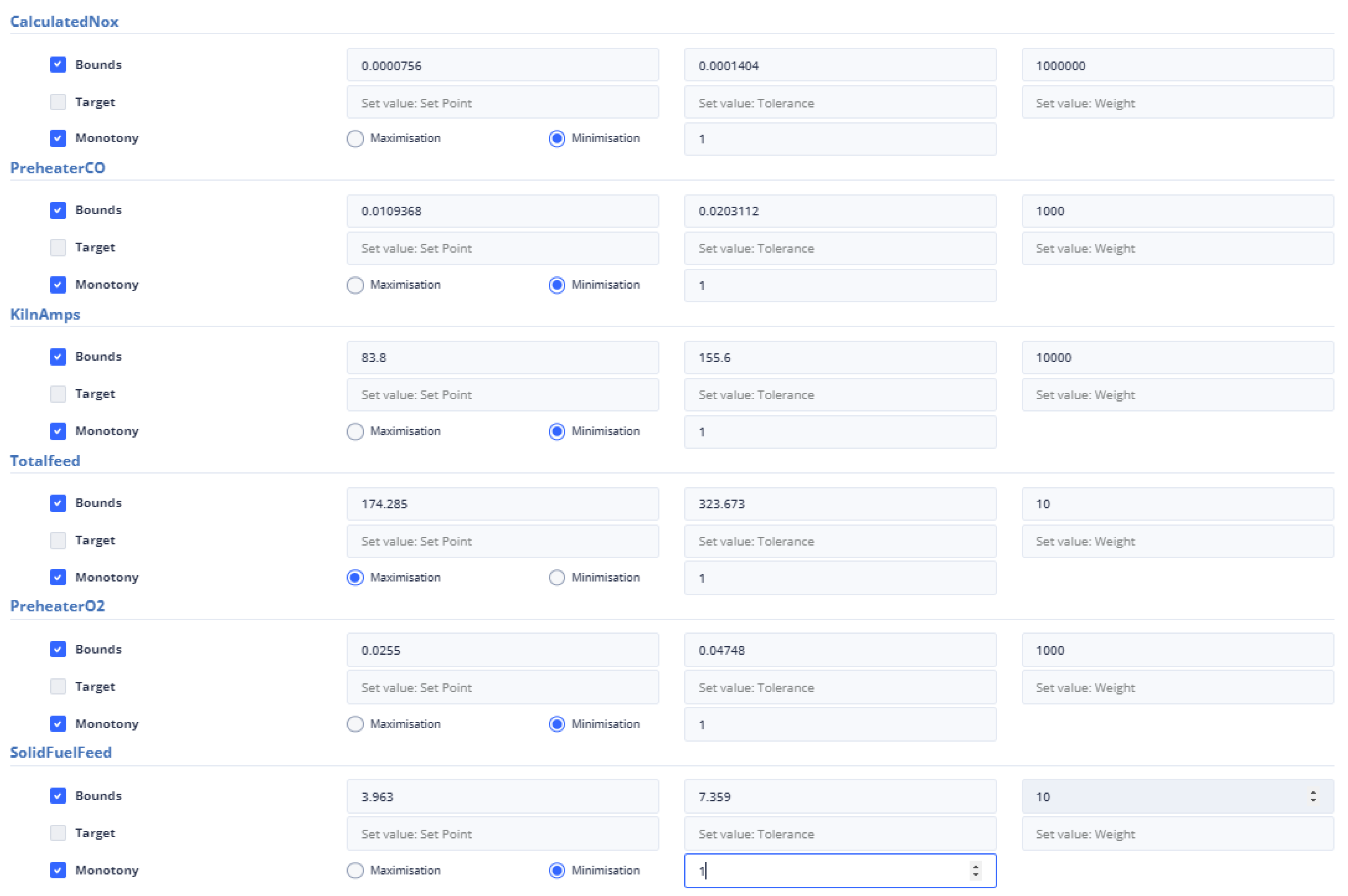Click PreheaterO2 Tolerance input field
This screenshot has width=1348, height=896.
(840, 687)
